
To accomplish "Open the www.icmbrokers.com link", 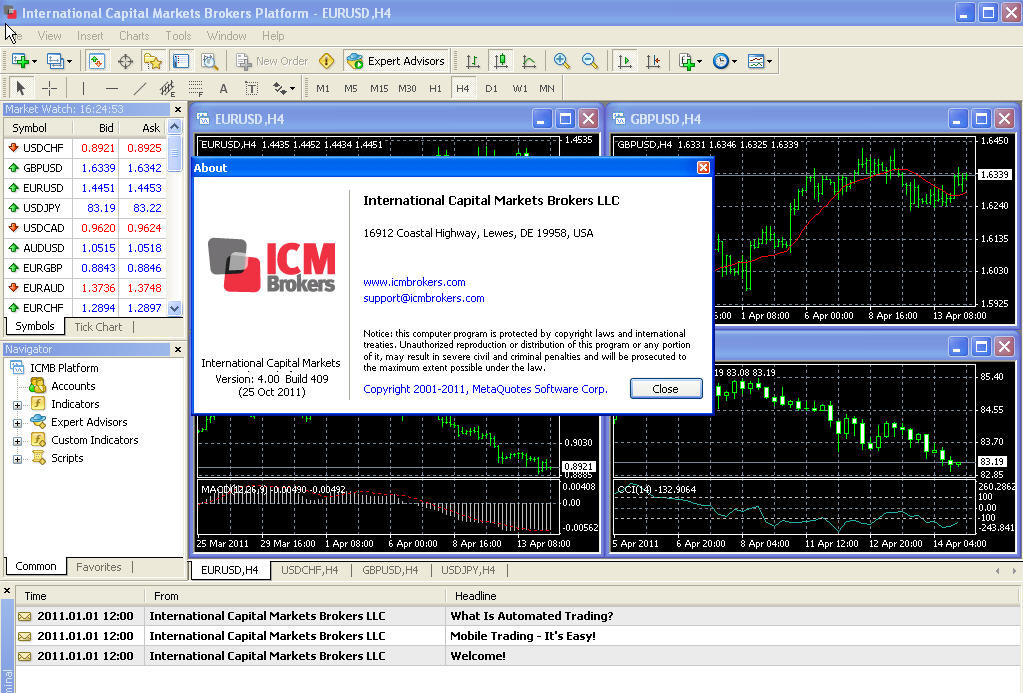I will [x=414, y=282].
